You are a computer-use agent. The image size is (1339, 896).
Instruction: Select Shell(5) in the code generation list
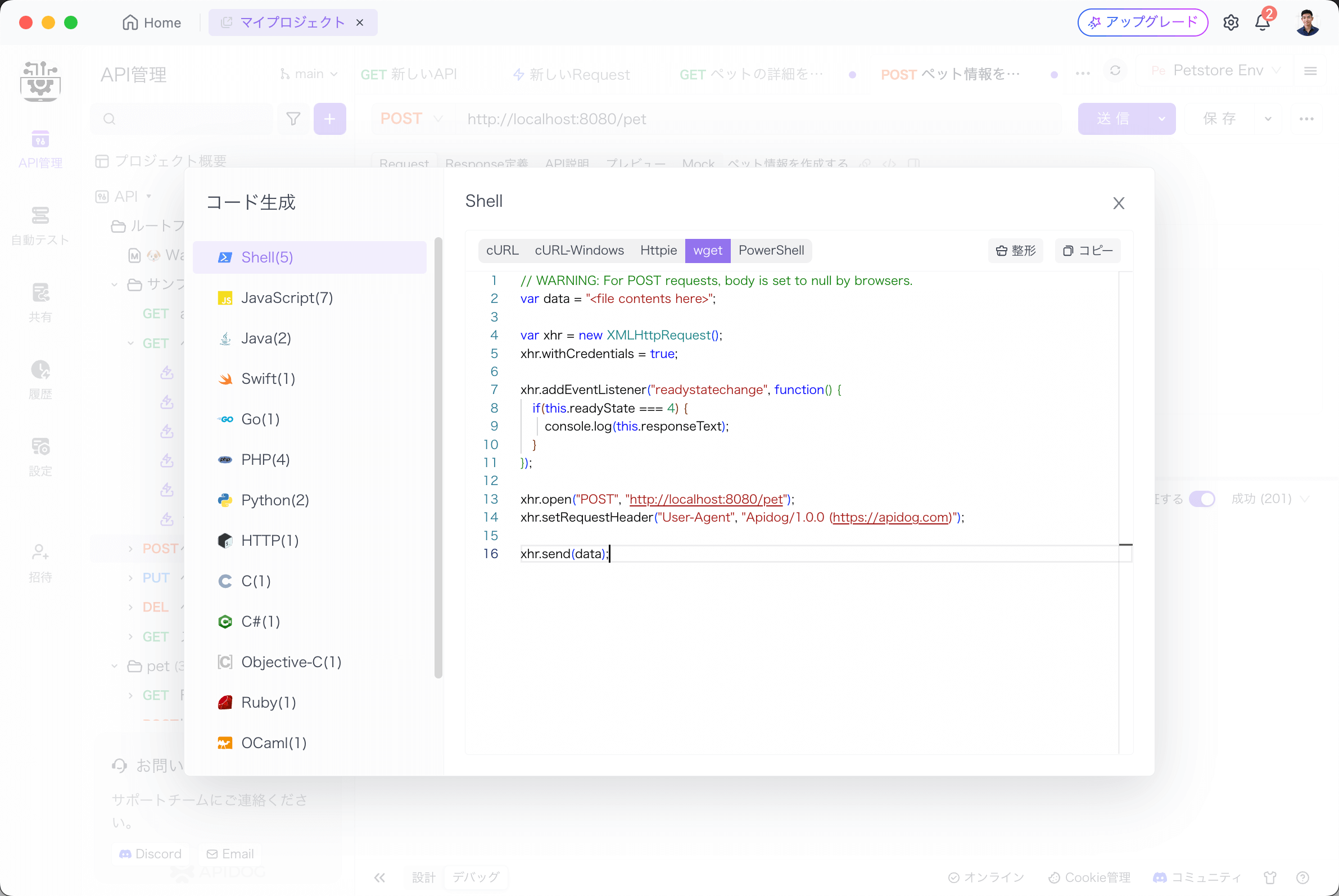309,257
